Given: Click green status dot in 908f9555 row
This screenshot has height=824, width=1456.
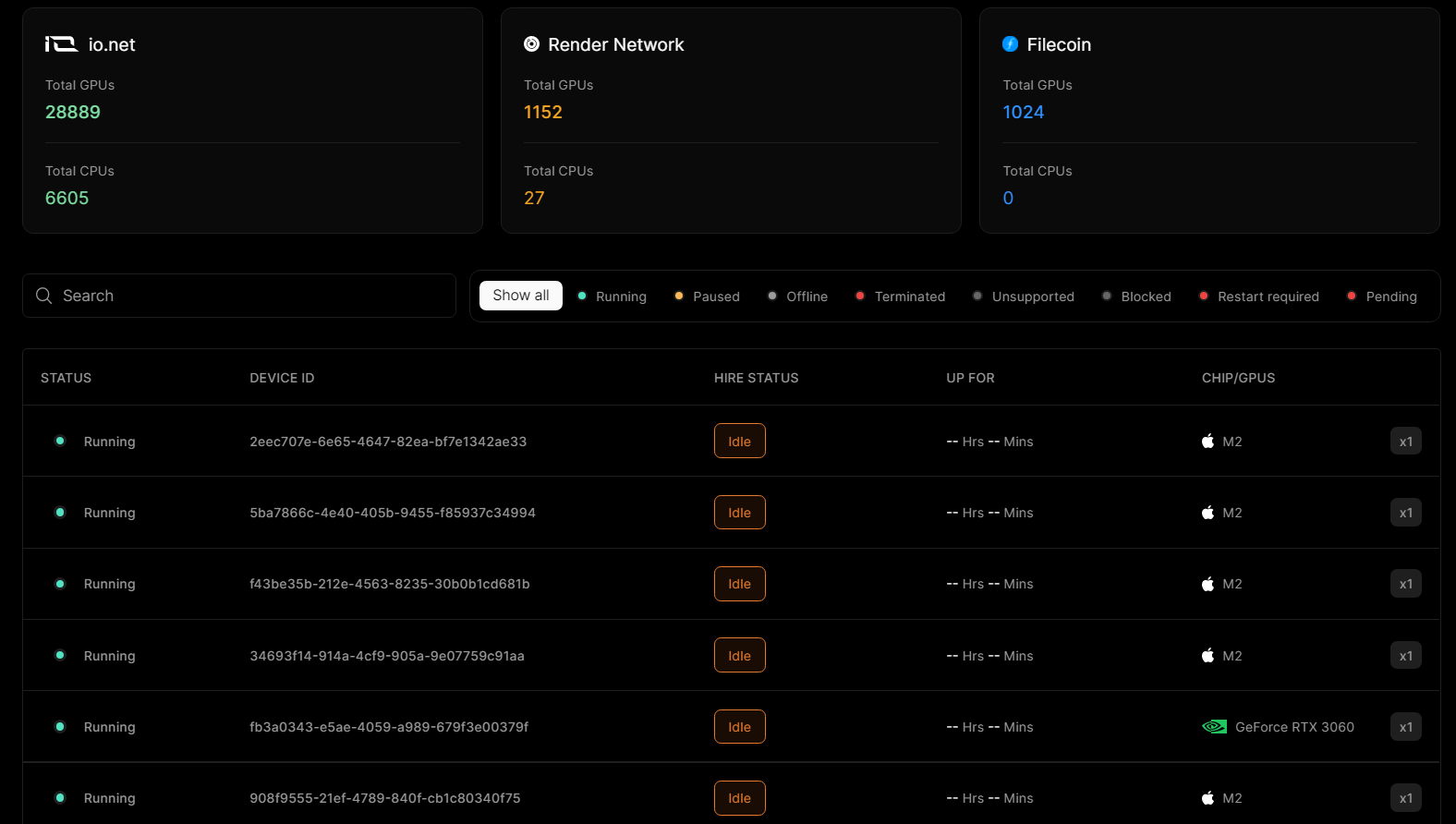Looking at the screenshot, I should [60, 797].
